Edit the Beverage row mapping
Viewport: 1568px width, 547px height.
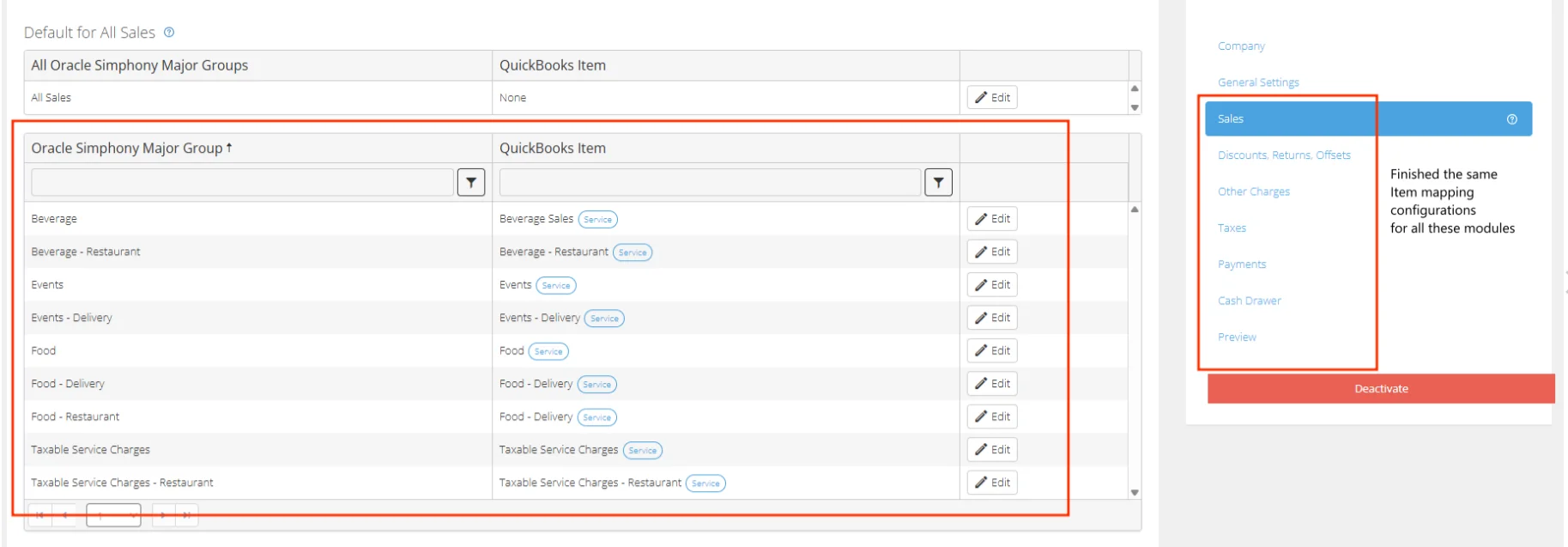coord(992,219)
